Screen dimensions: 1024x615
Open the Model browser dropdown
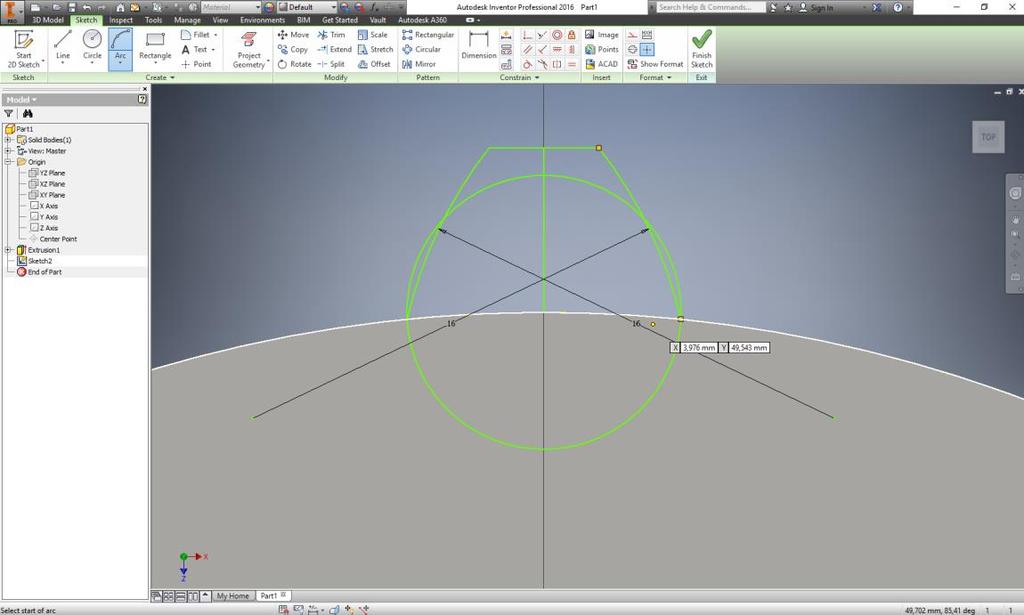click(22, 100)
